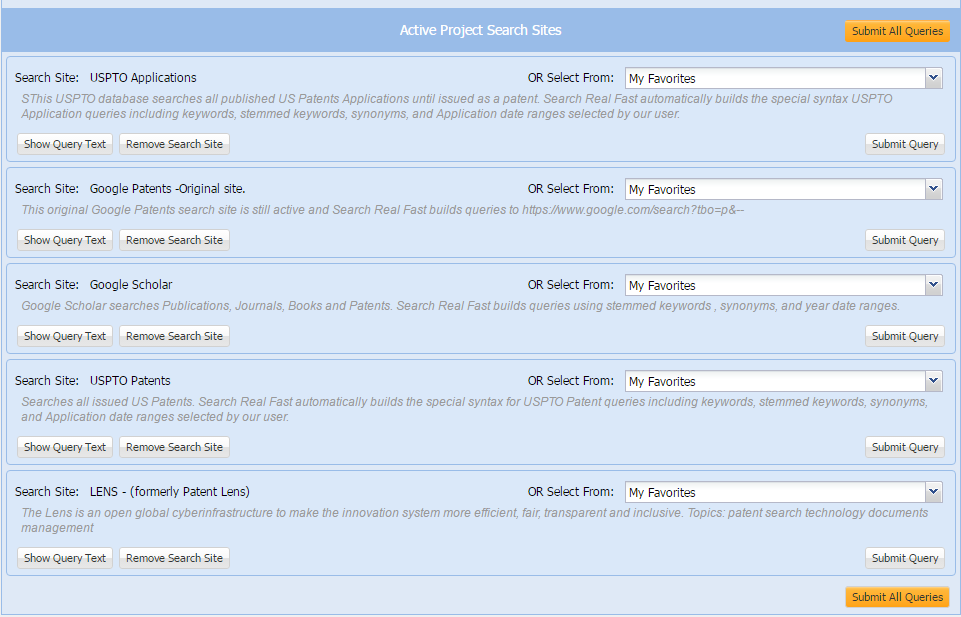Click the Google Patents -Original site. name
The height and width of the screenshot is (617, 961).
(x=167, y=189)
